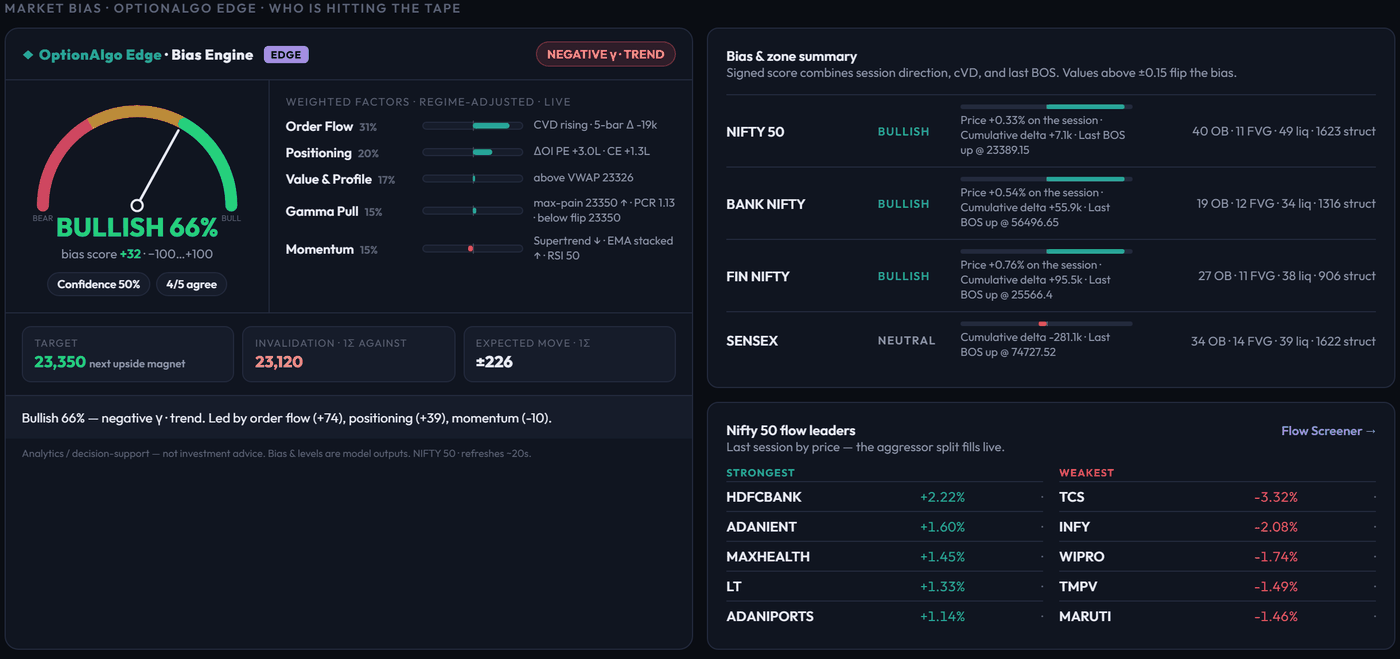Click the Value & Profile factor bar
The height and width of the screenshot is (659, 1400).
pyautogui.click(x=473, y=178)
